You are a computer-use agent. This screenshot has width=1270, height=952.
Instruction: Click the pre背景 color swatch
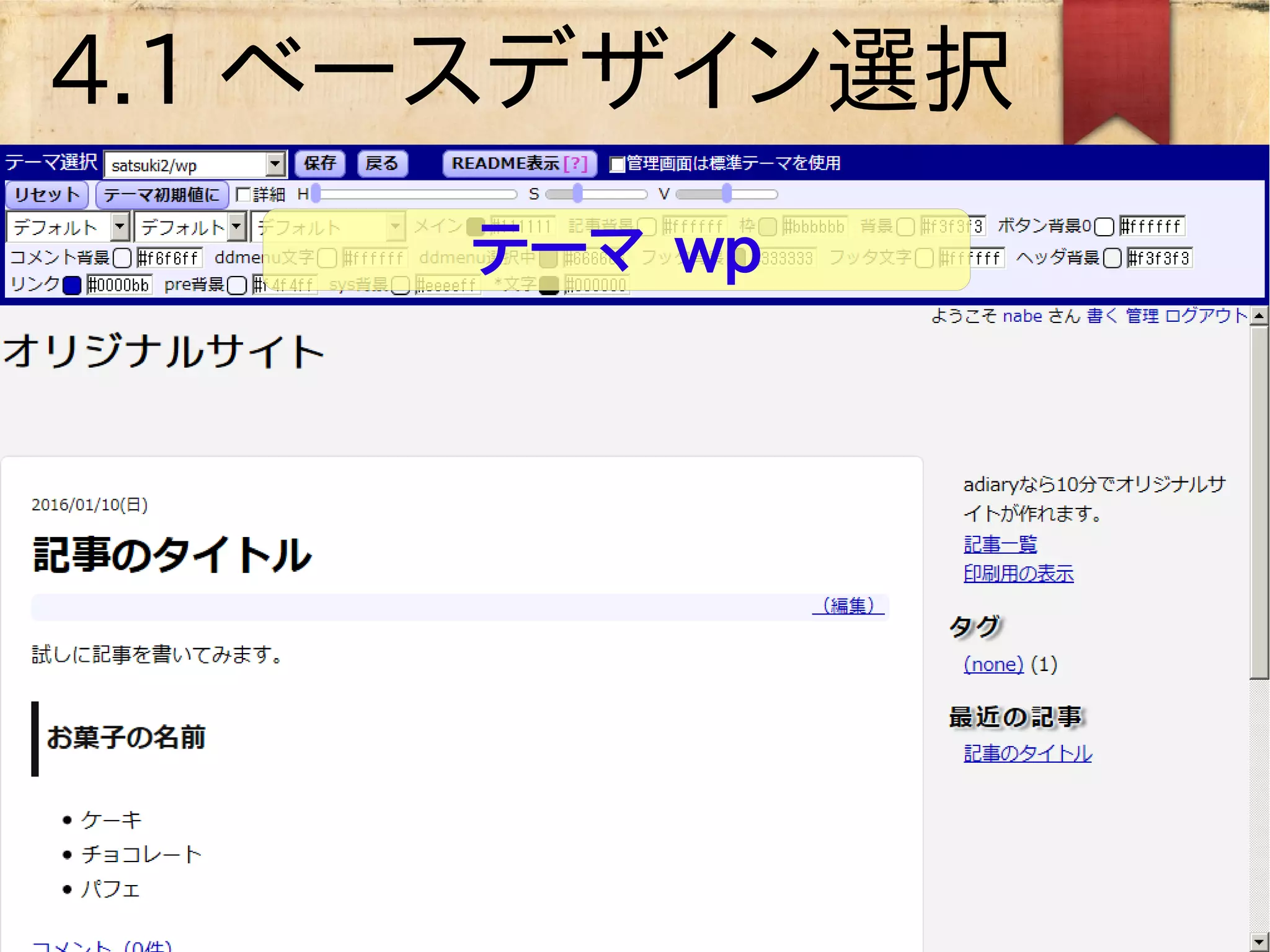236,285
